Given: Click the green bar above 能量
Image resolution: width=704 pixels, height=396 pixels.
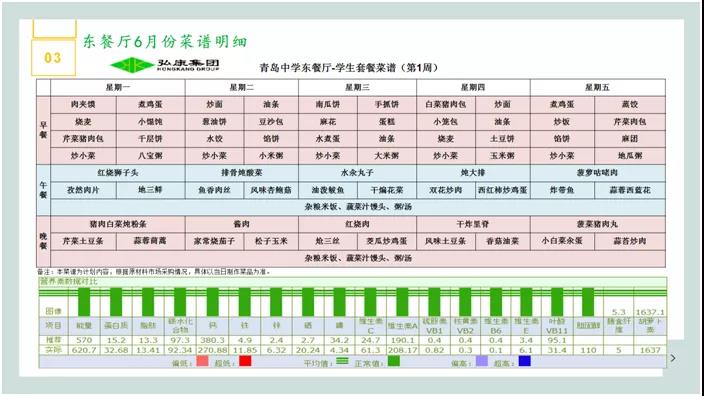Looking at the screenshot, I should pos(84,302).
